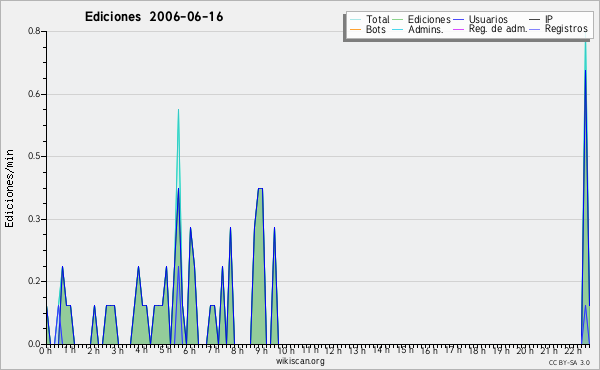Click the '18 h' x-axis label
The image size is (600, 370).
pyautogui.click(x=477, y=351)
